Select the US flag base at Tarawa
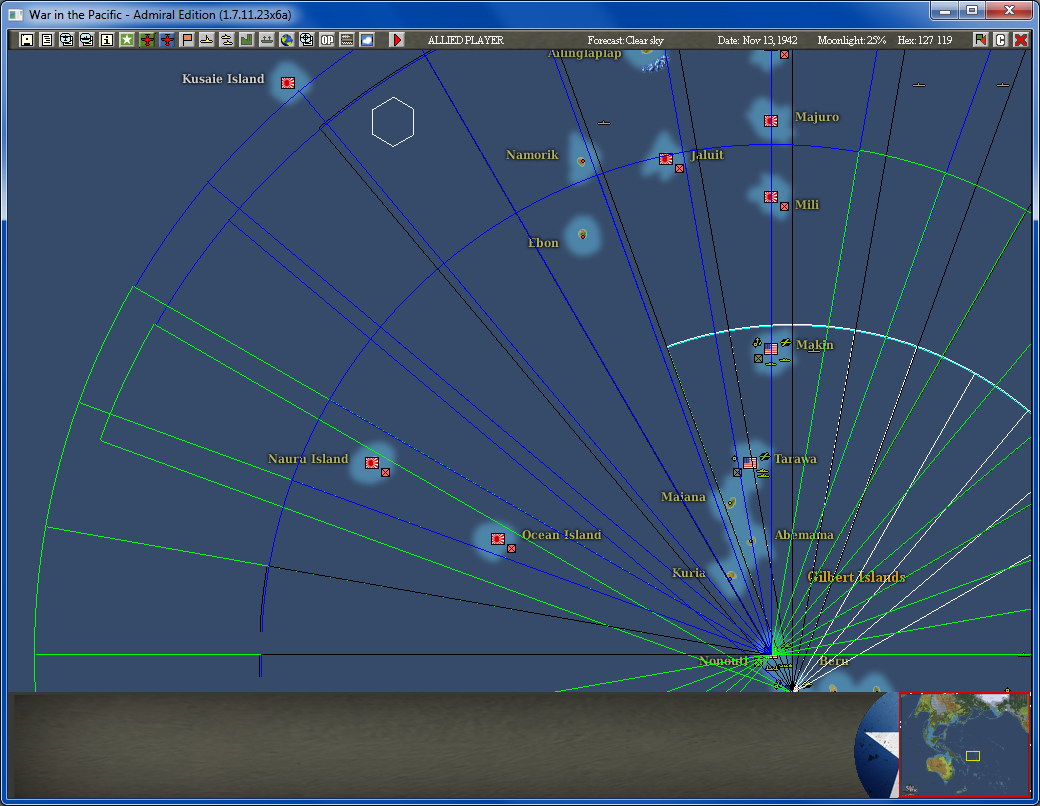The height and width of the screenshot is (806, 1040). point(750,463)
